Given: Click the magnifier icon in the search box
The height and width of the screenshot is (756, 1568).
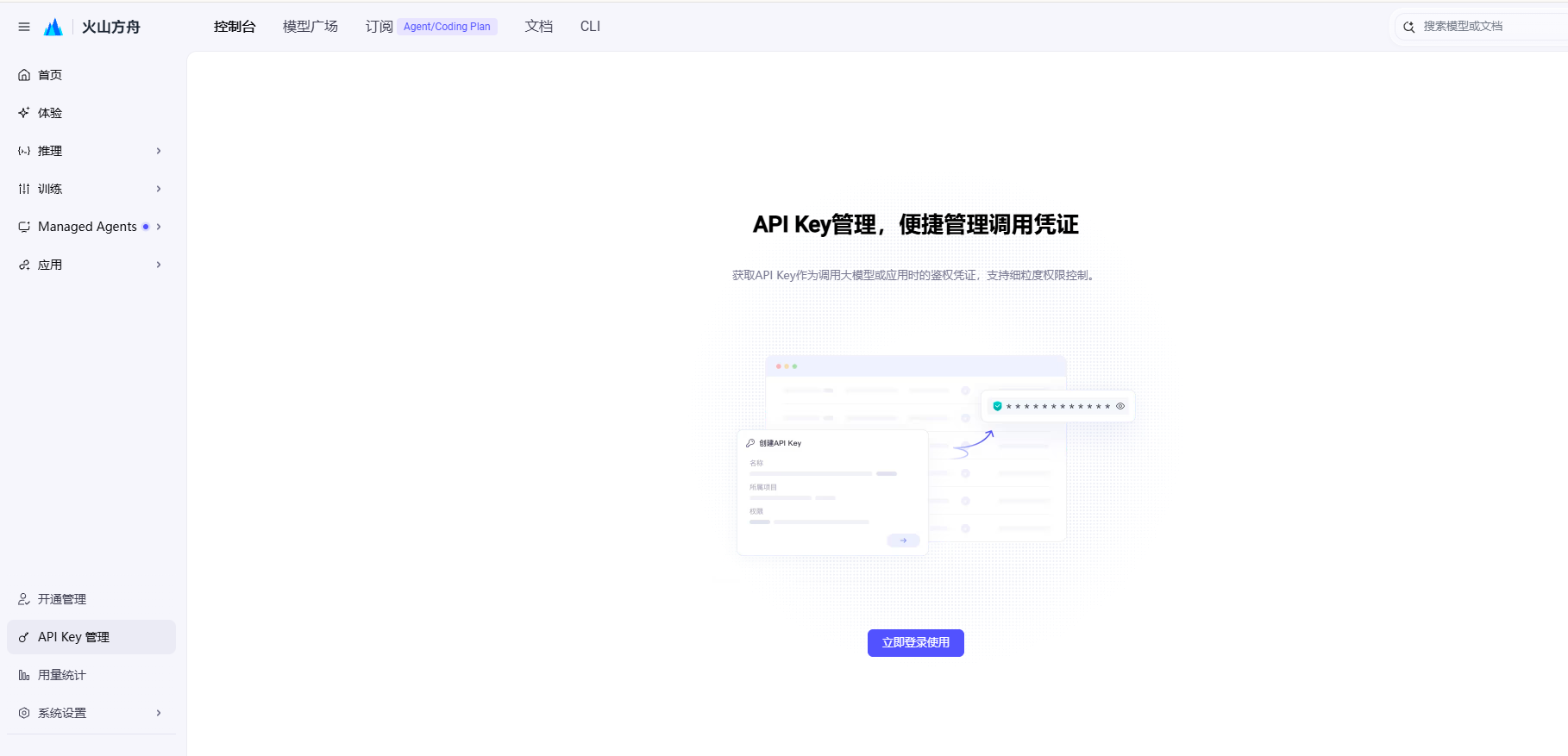Looking at the screenshot, I should click(1408, 27).
